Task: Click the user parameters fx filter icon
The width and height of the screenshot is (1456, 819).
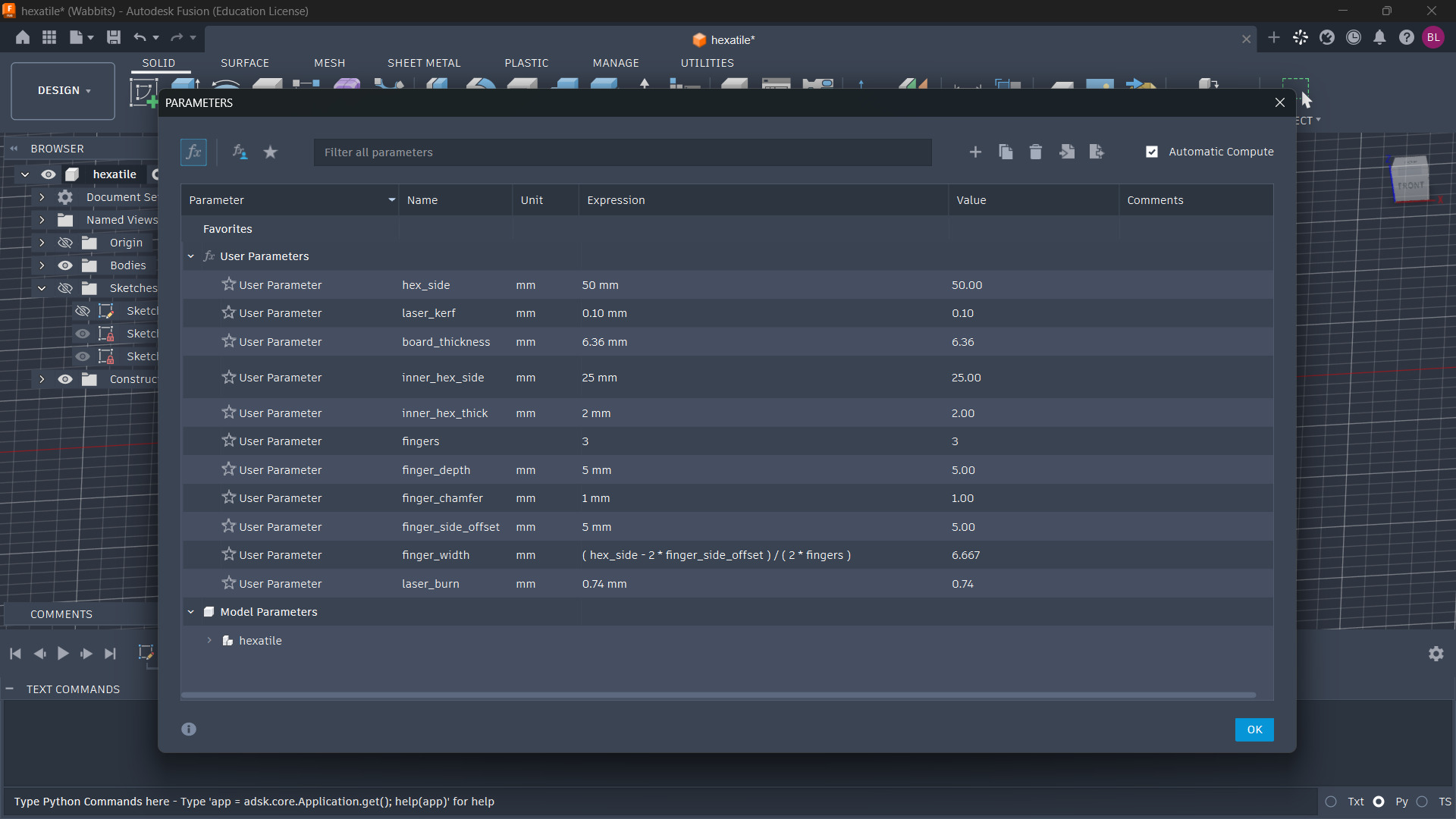Action: click(x=240, y=152)
